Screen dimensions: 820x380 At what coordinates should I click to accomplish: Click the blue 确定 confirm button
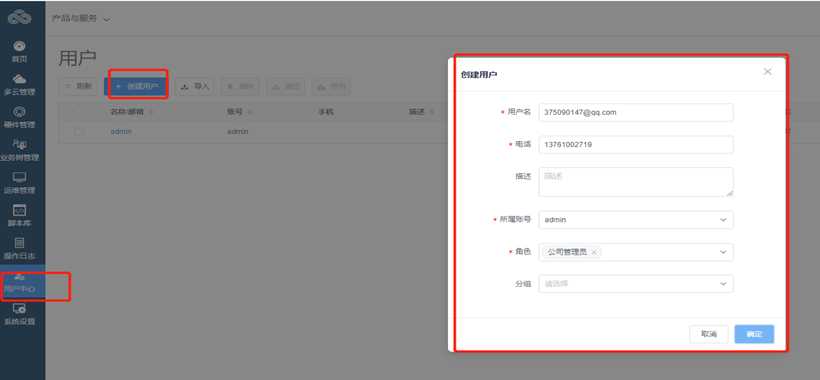tap(754, 334)
